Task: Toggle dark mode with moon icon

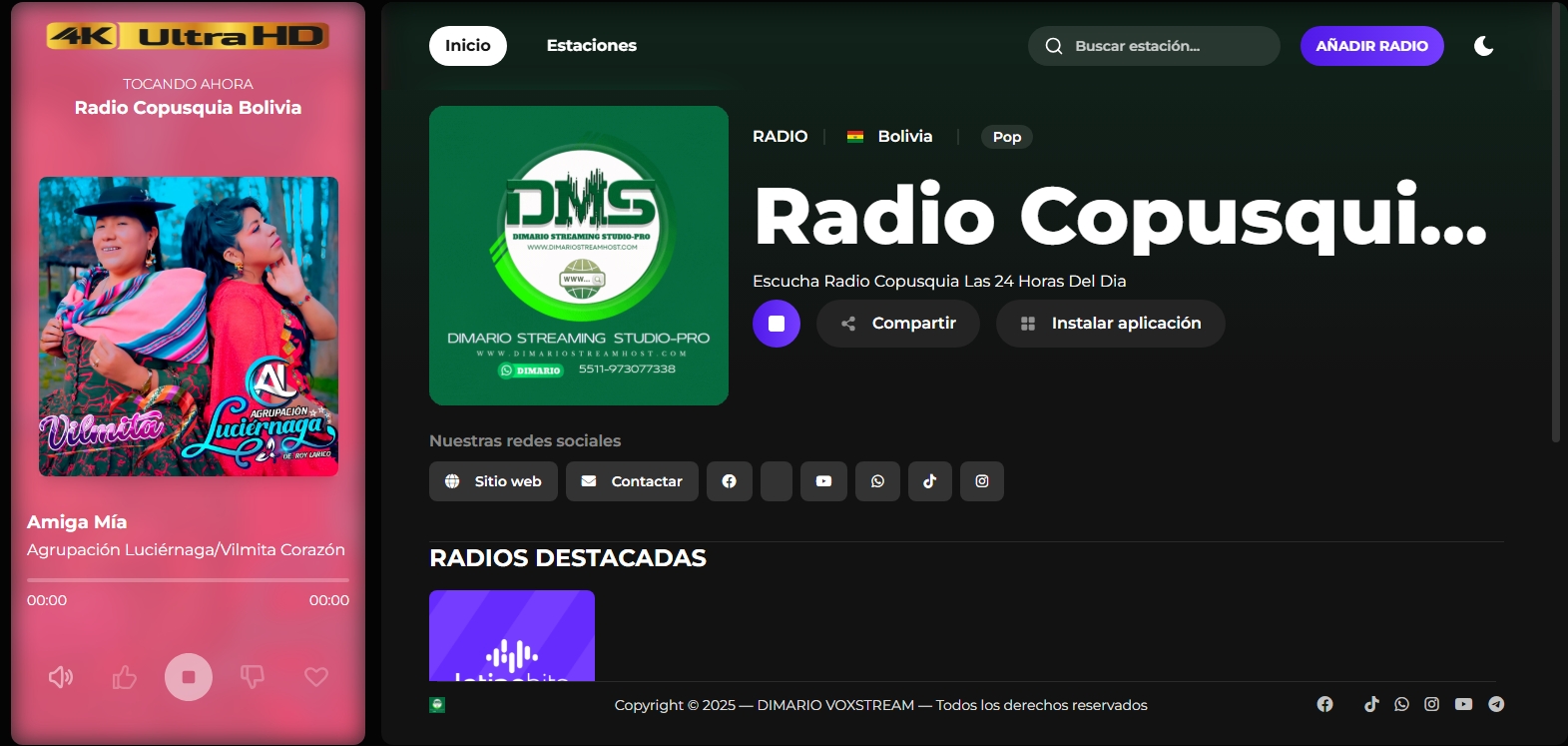Action: coord(1484,46)
